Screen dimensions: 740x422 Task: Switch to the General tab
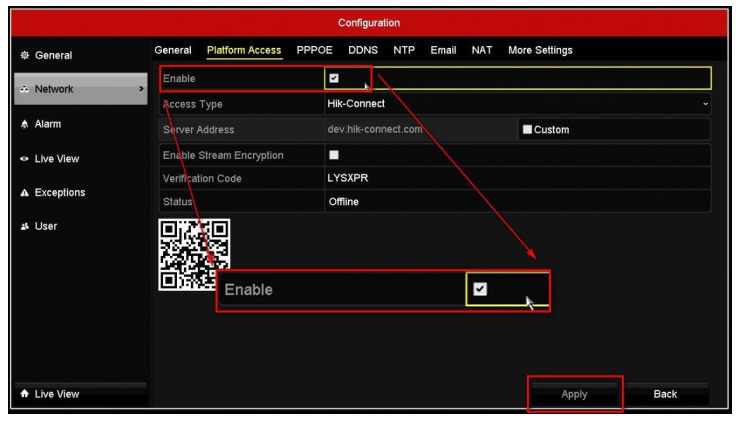click(x=173, y=50)
